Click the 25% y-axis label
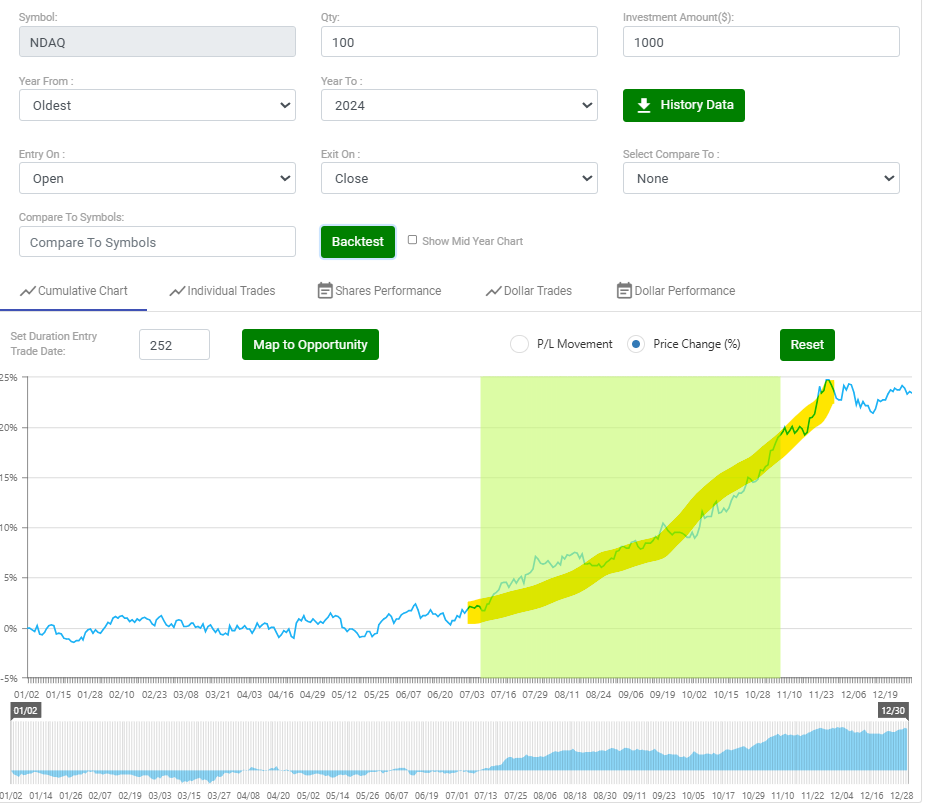This screenshot has width=928, height=811. point(9,379)
